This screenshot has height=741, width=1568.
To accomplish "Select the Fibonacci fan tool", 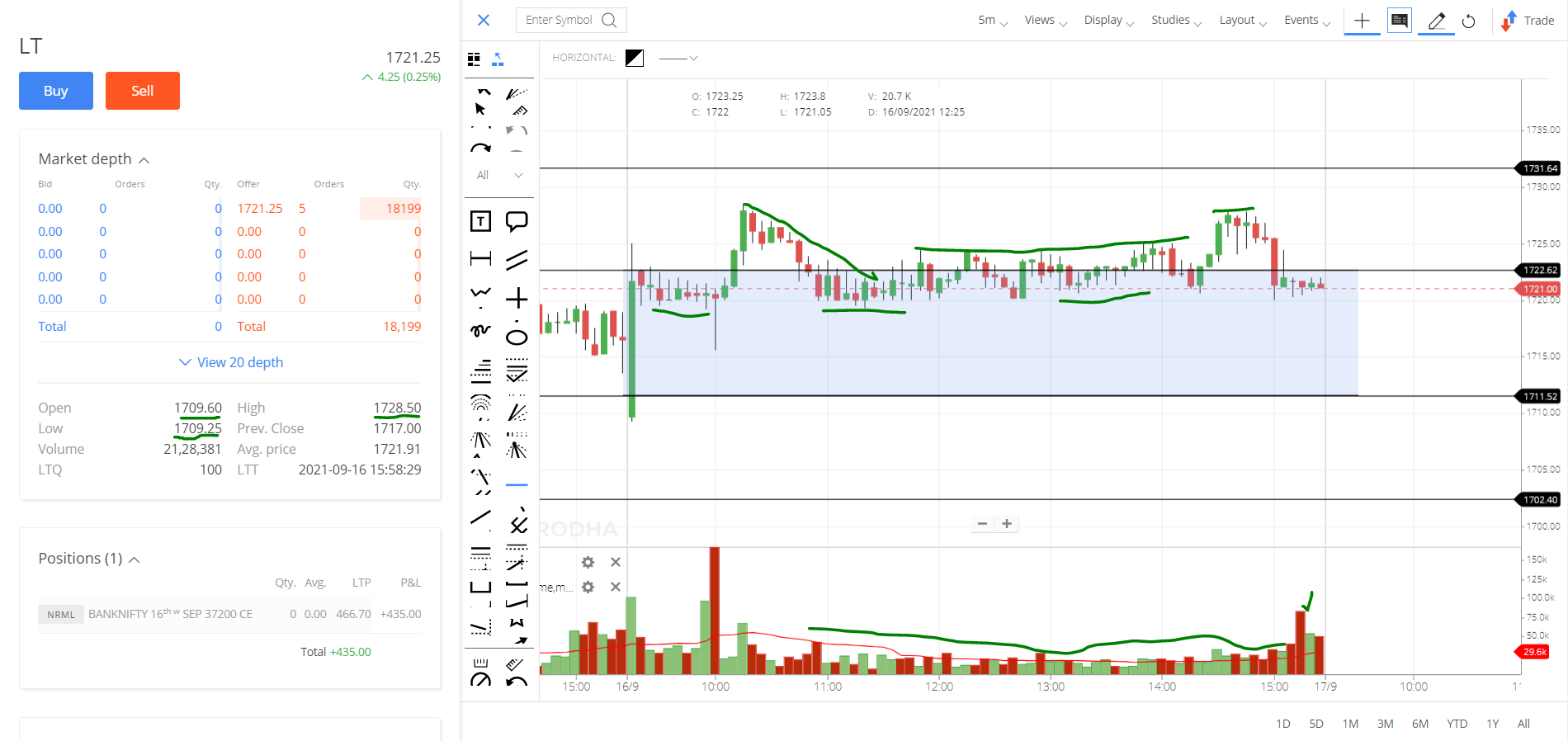I will coord(480,441).
